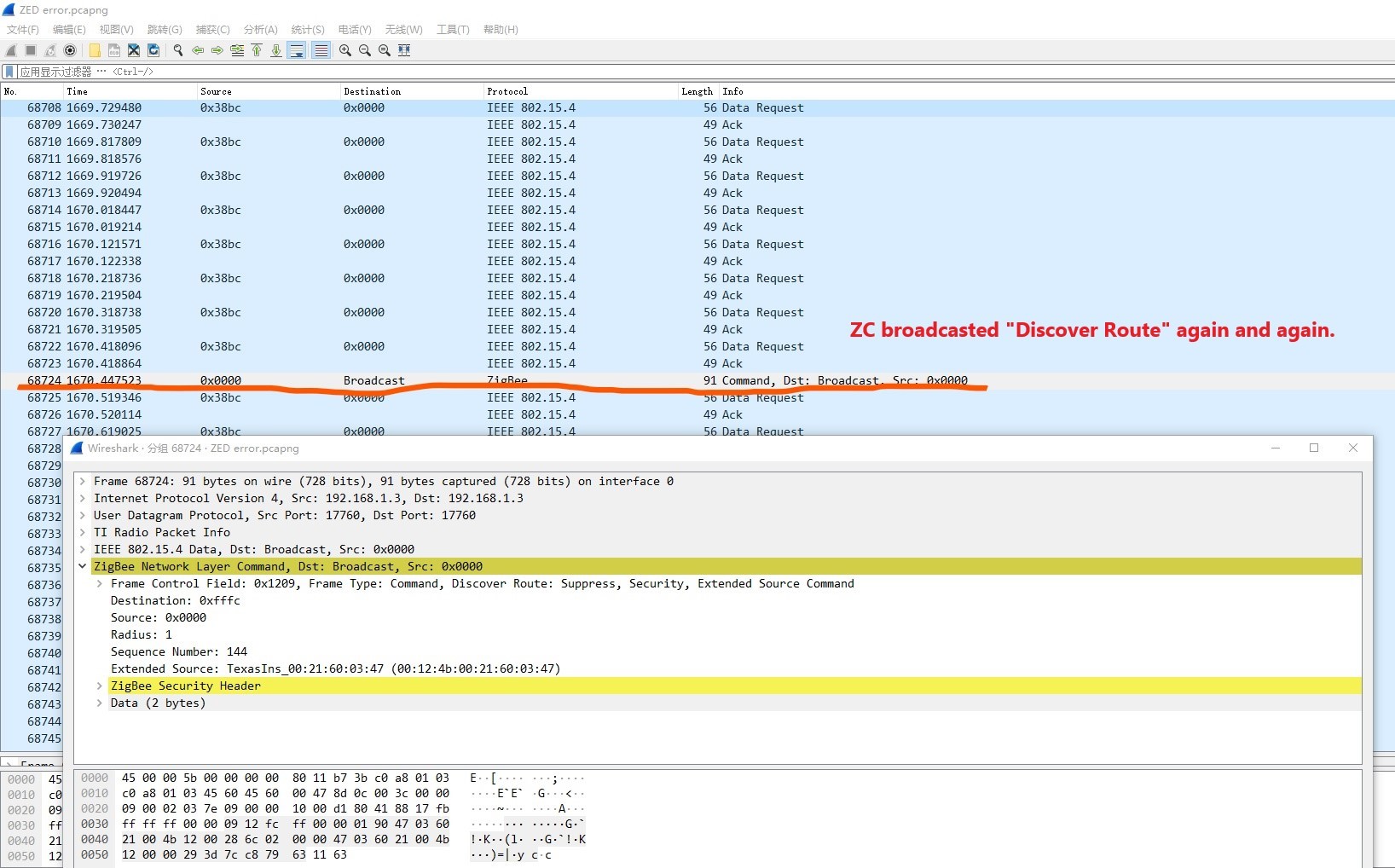The image size is (1395, 868).
Task: Click the Start capture shark fin icon
Action: [11, 50]
